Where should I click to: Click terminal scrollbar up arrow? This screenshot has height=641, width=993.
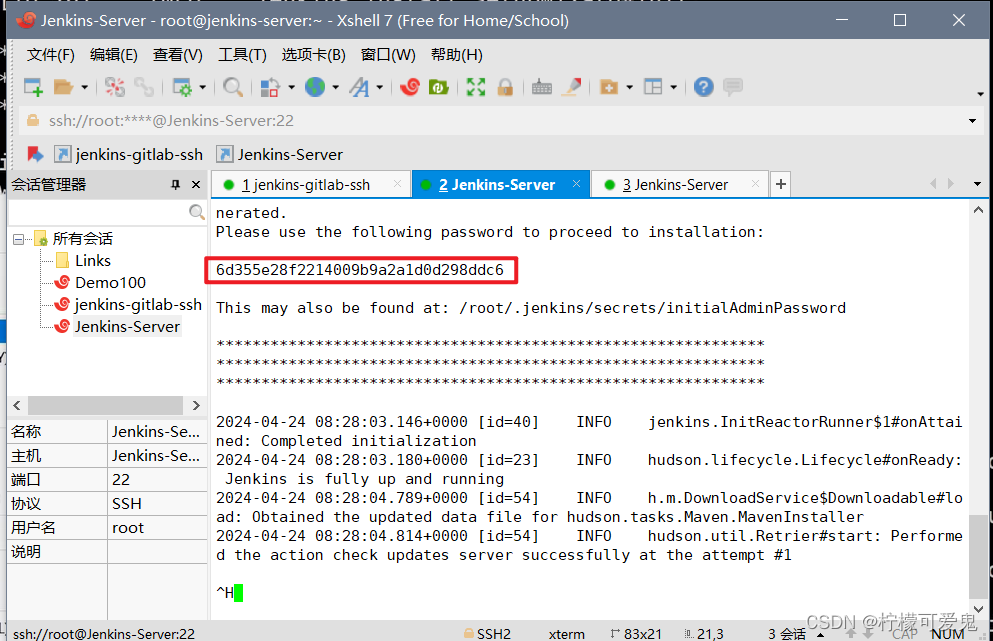(978, 210)
